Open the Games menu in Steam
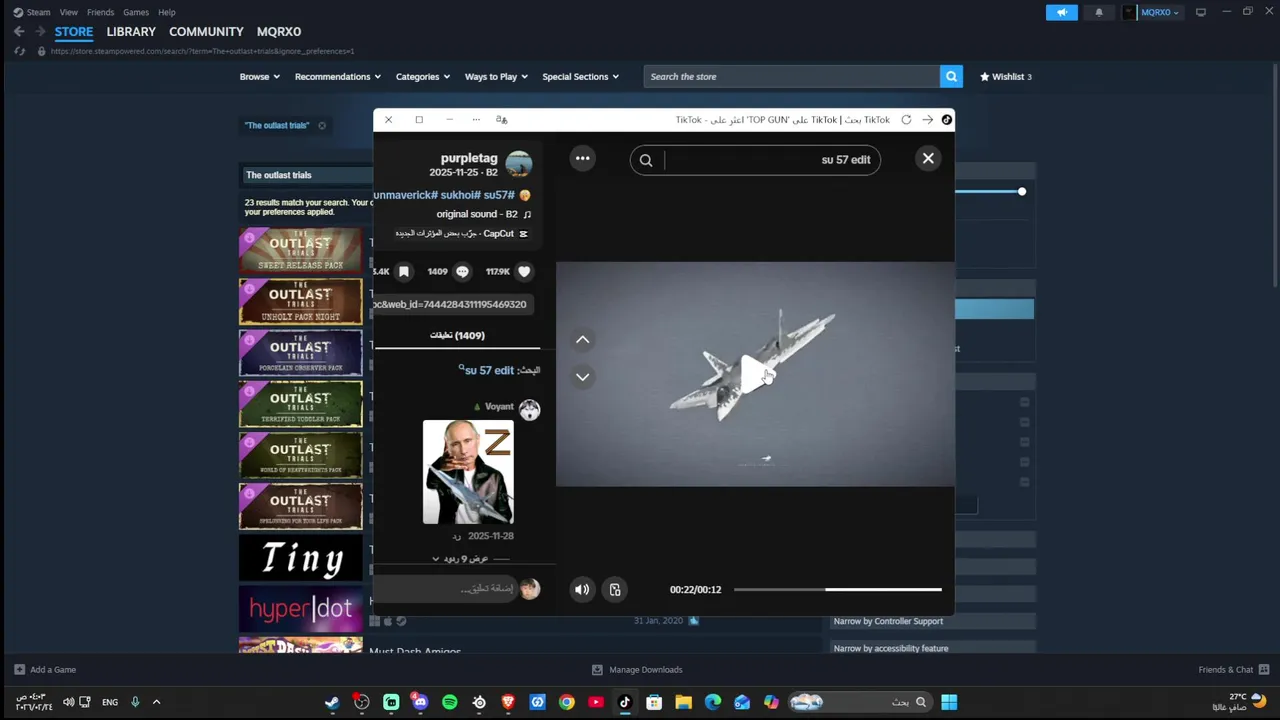Viewport: 1280px width, 720px height. tap(136, 12)
